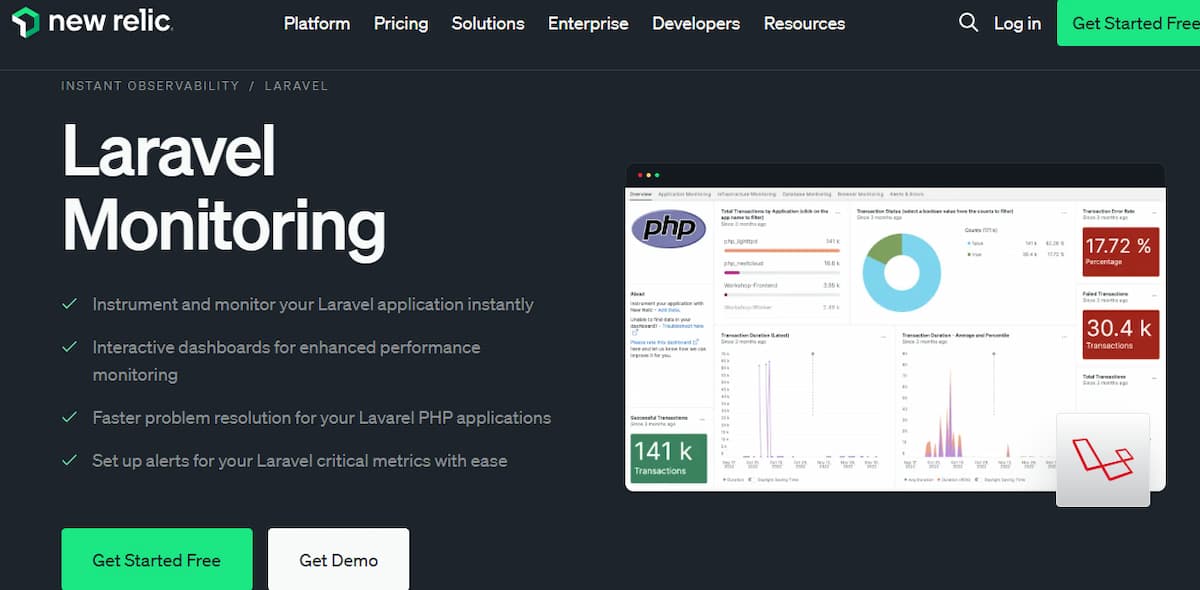Click the external-link icon after Troubleshoot here

pos(634,332)
